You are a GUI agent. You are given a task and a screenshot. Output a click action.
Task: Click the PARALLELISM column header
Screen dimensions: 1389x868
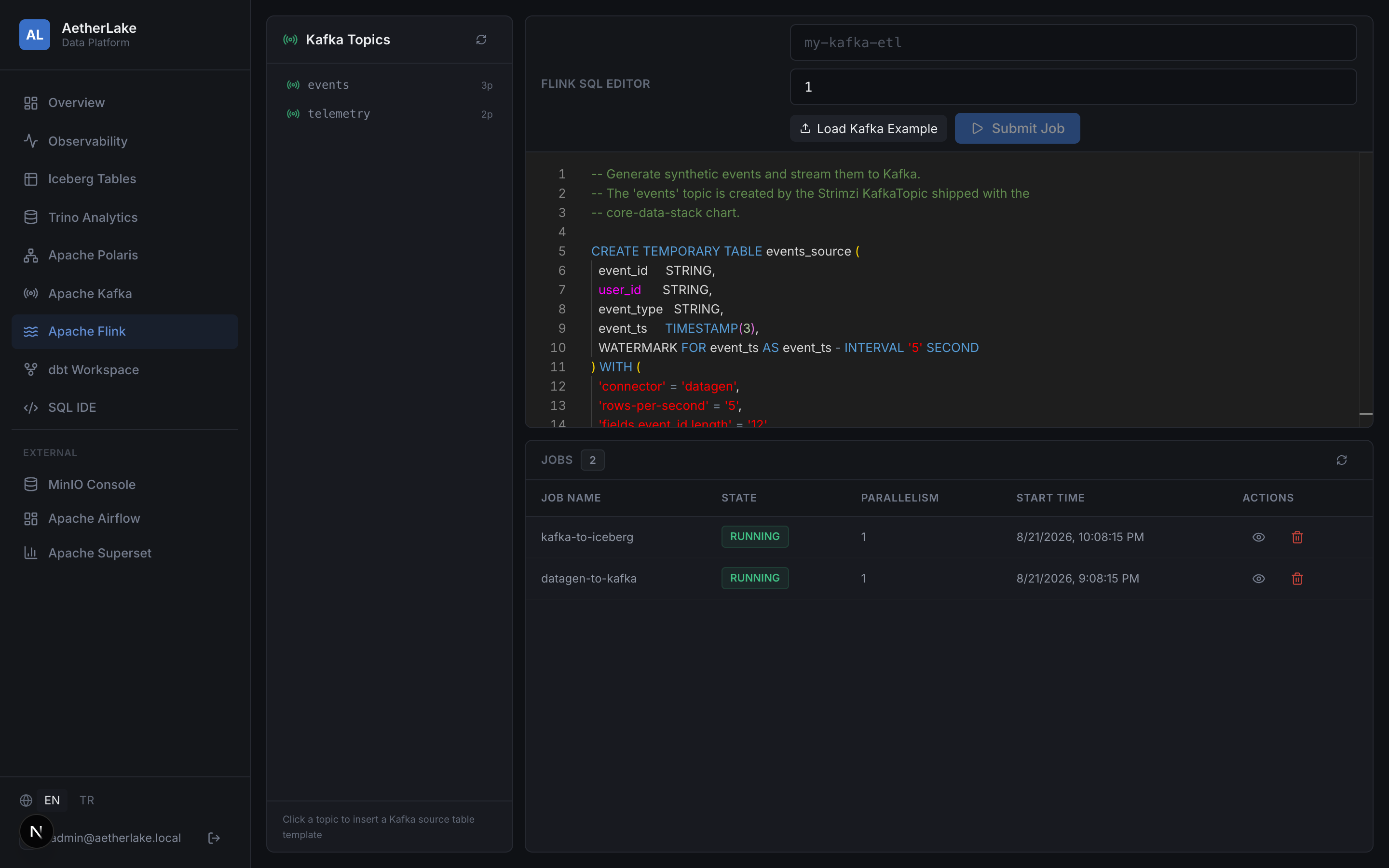[899, 498]
